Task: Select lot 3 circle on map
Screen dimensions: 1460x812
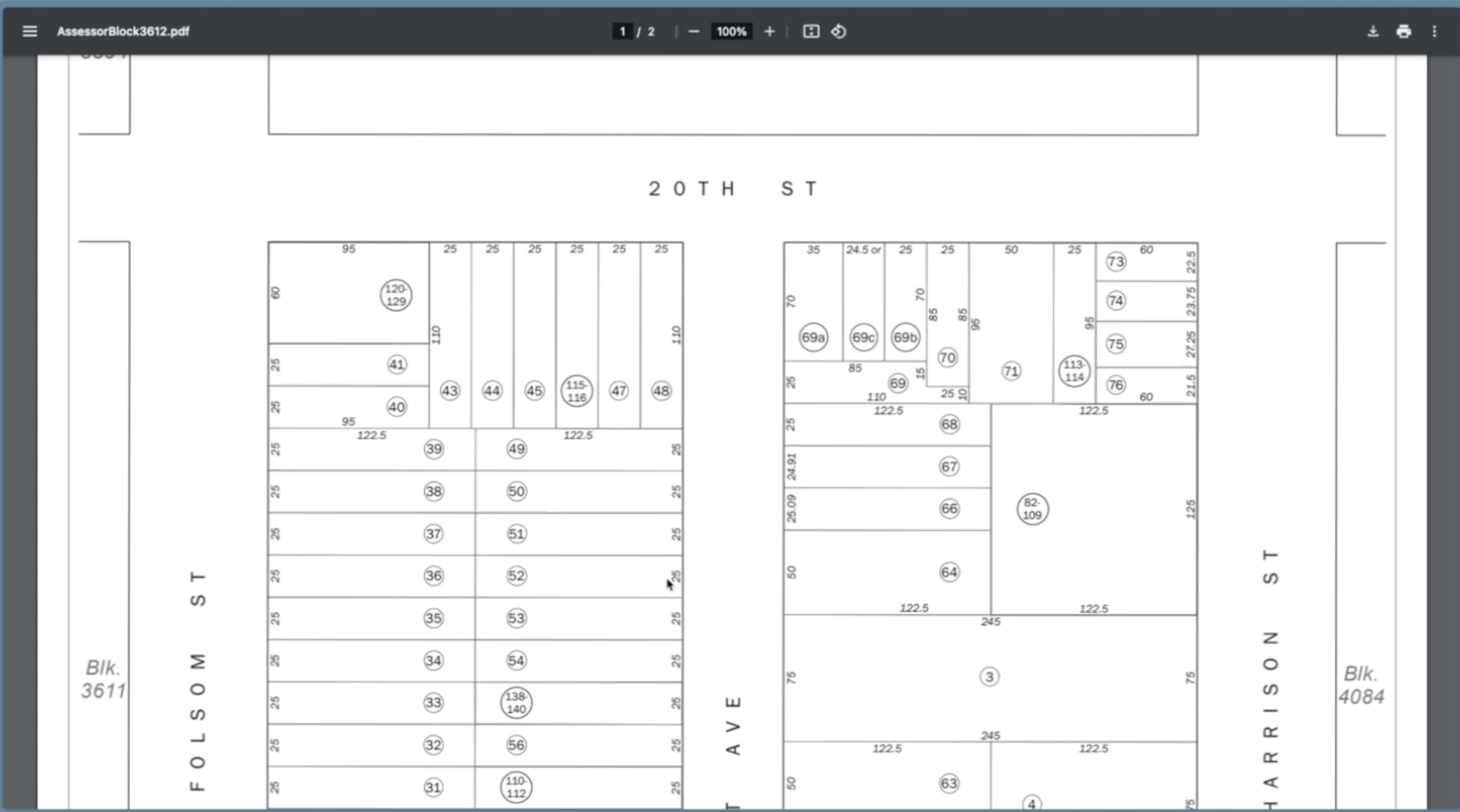Action: (989, 676)
